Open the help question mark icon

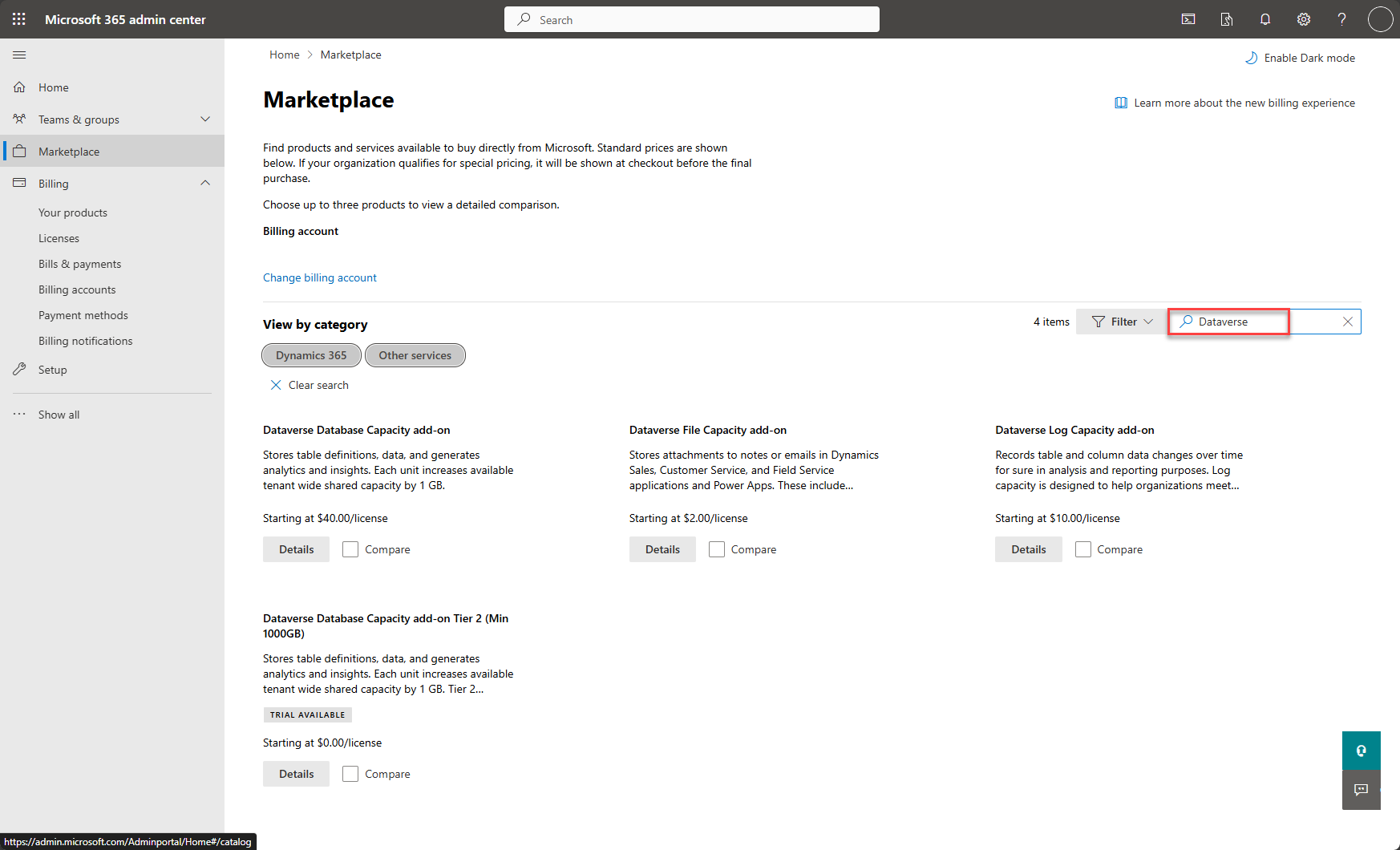coord(1341,19)
